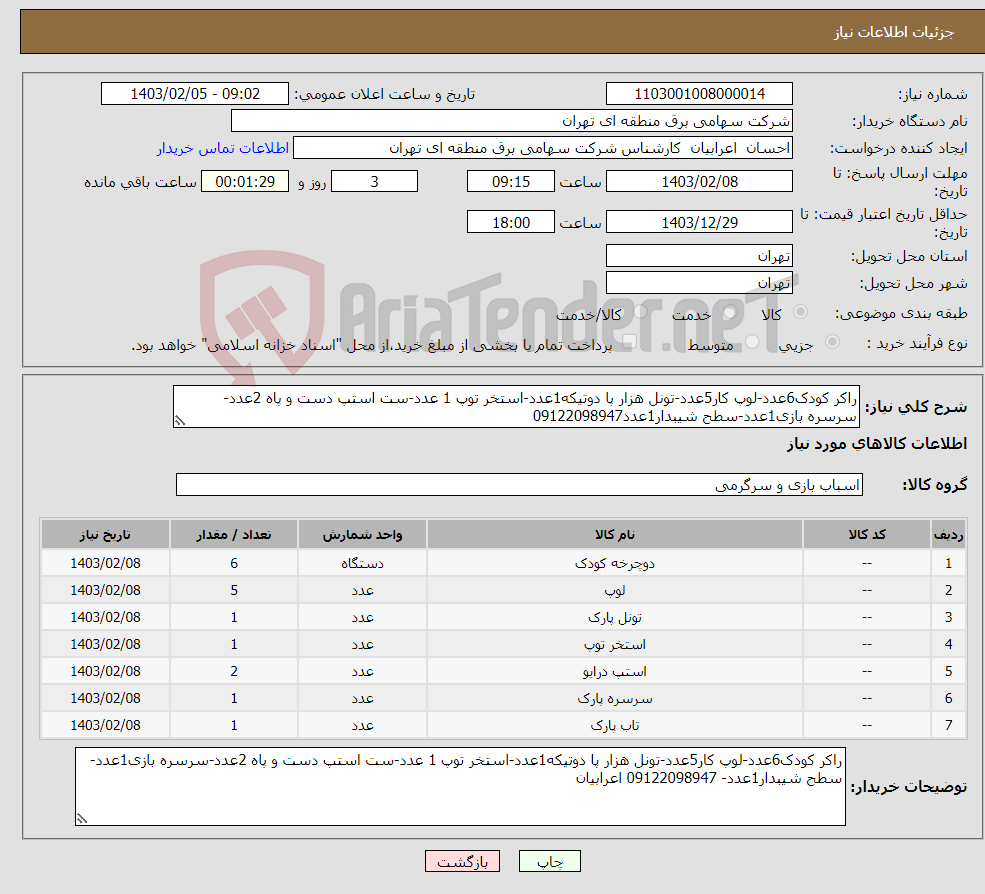Click the date cell in دوچرخه کودک row
This screenshot has height=894, width=985.
coord(106,564)
